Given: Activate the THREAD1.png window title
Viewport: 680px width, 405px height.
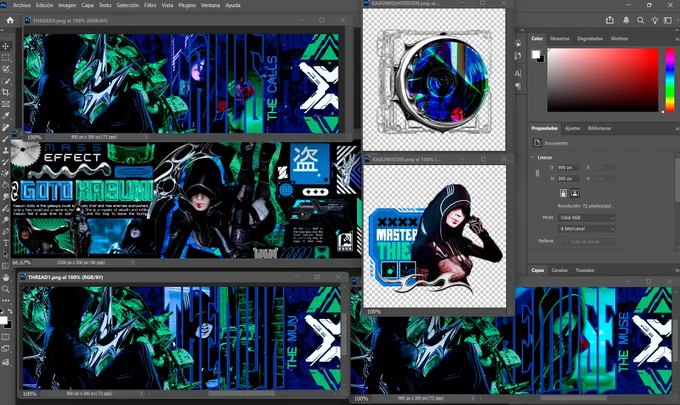Looking at the screenshot, I should coord(65,277).
